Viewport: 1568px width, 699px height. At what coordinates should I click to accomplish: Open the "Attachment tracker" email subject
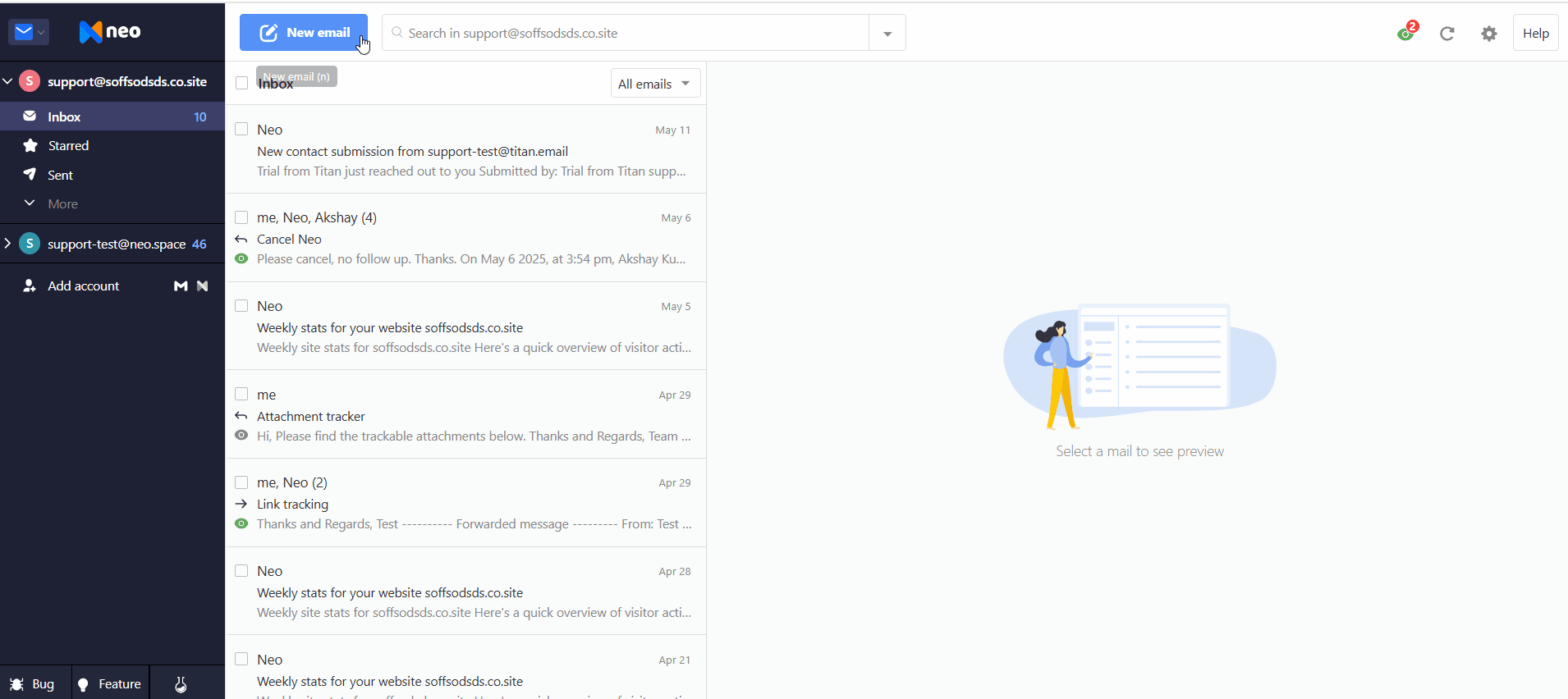click(311, 416)
